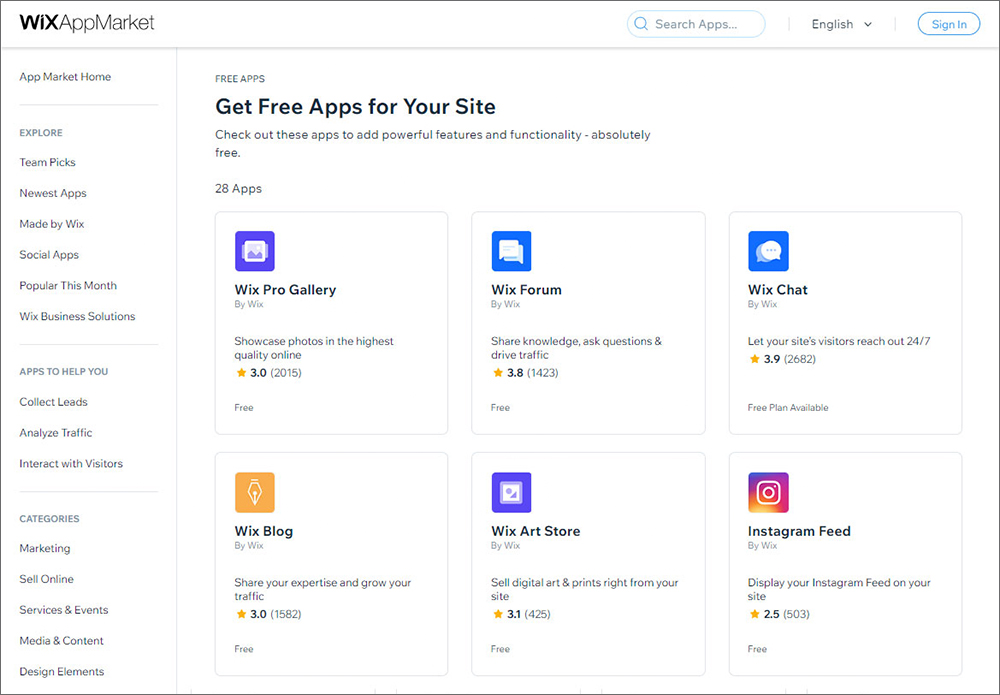The height and width of the screenshot is (695, 1000).
Task: Open Popular This Month list
Action: 68,286
